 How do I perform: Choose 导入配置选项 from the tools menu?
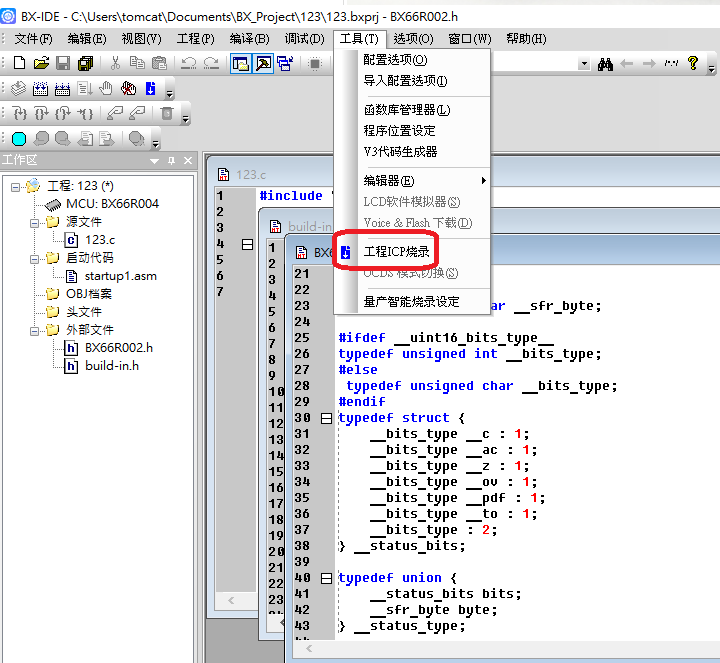click(412, 81)
